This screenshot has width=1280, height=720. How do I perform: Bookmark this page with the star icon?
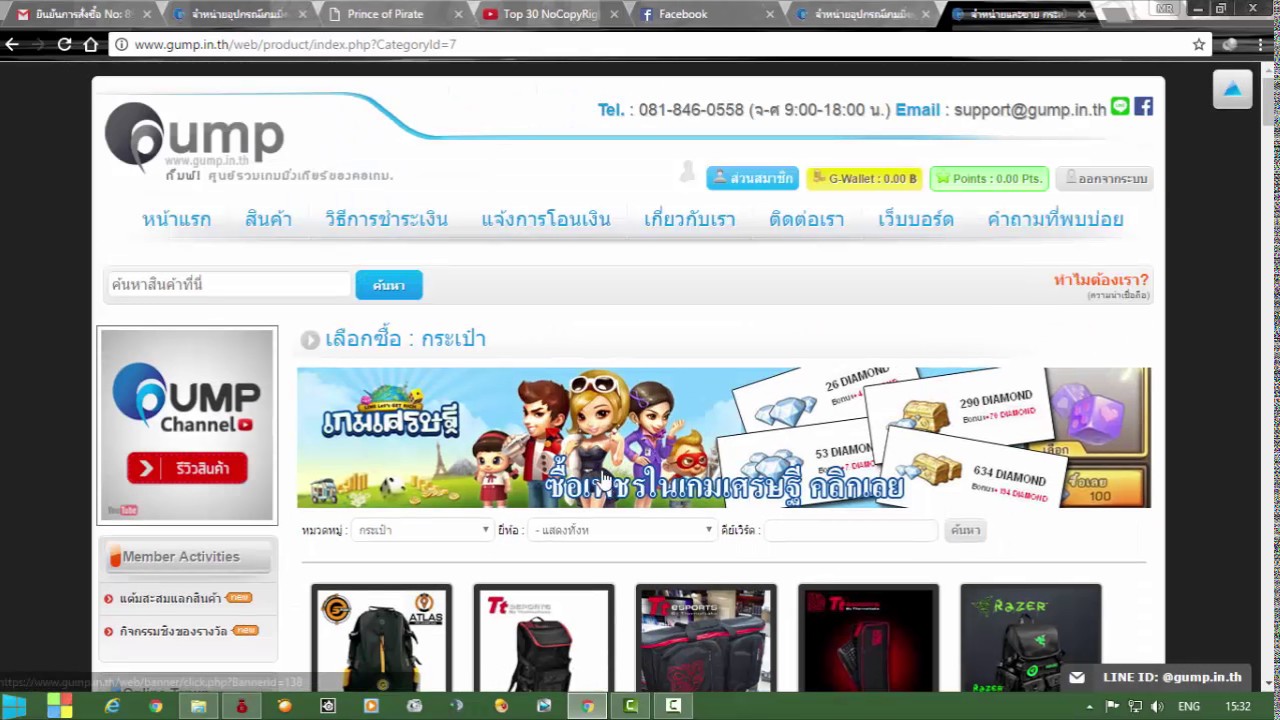click(x=1199, y=44)
